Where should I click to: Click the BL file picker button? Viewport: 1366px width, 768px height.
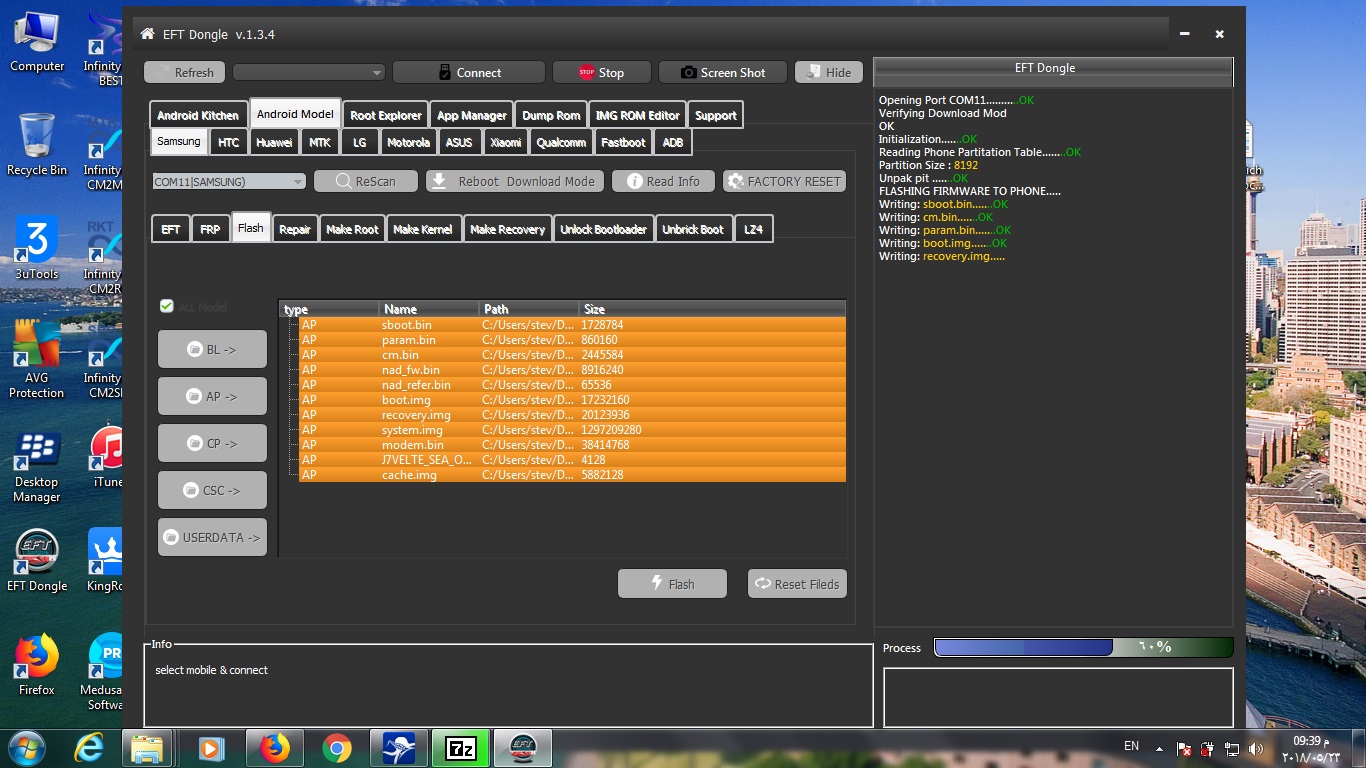tap(212, 349)
